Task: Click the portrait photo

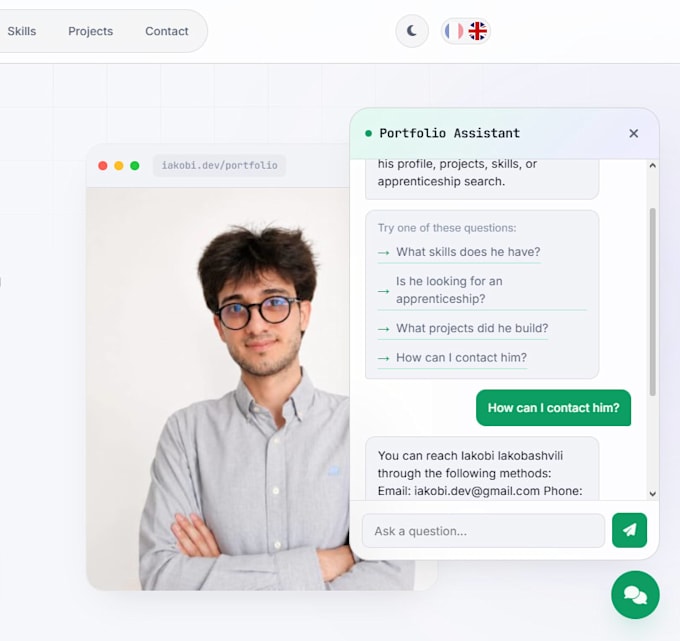Action: click(218, 389)
